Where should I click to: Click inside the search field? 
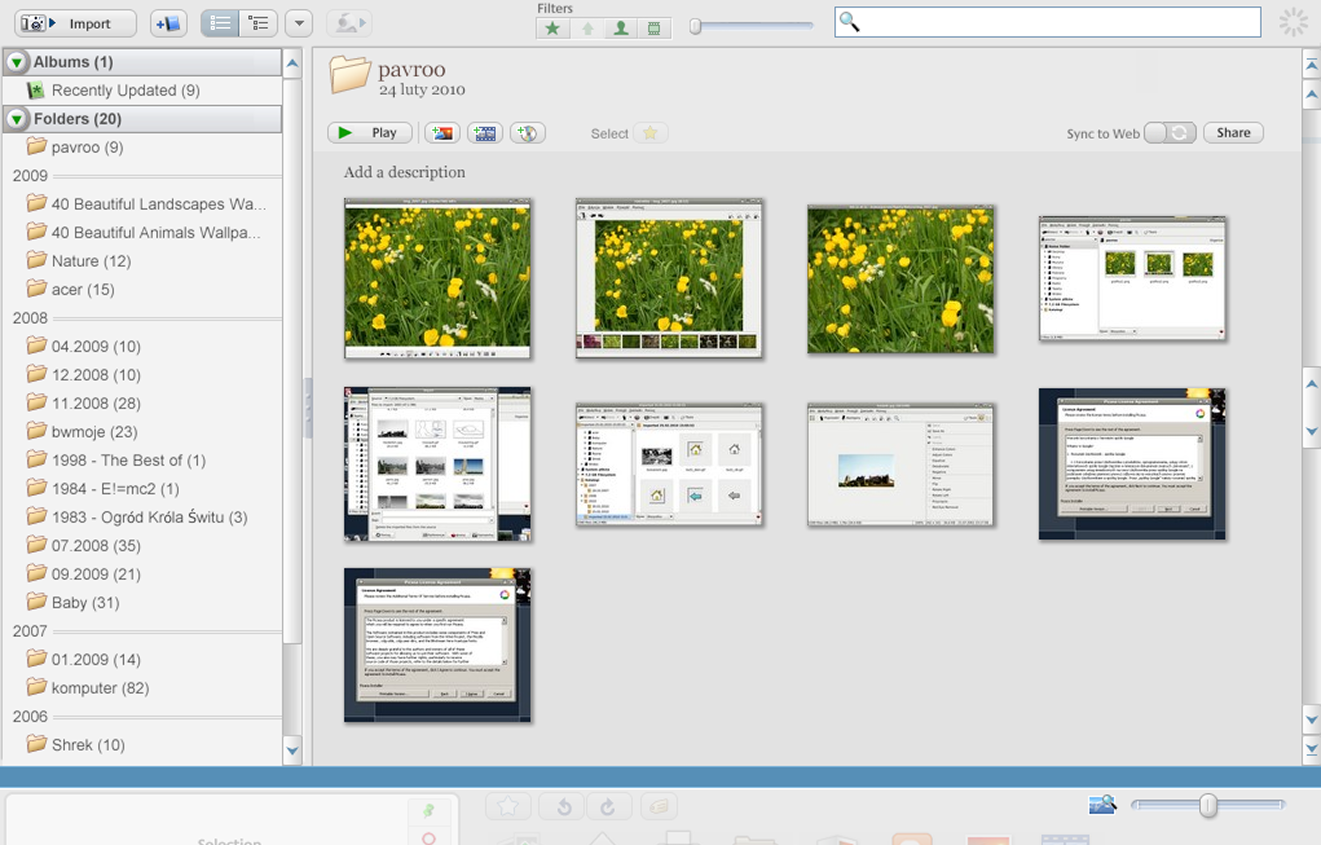[1047, 22]
